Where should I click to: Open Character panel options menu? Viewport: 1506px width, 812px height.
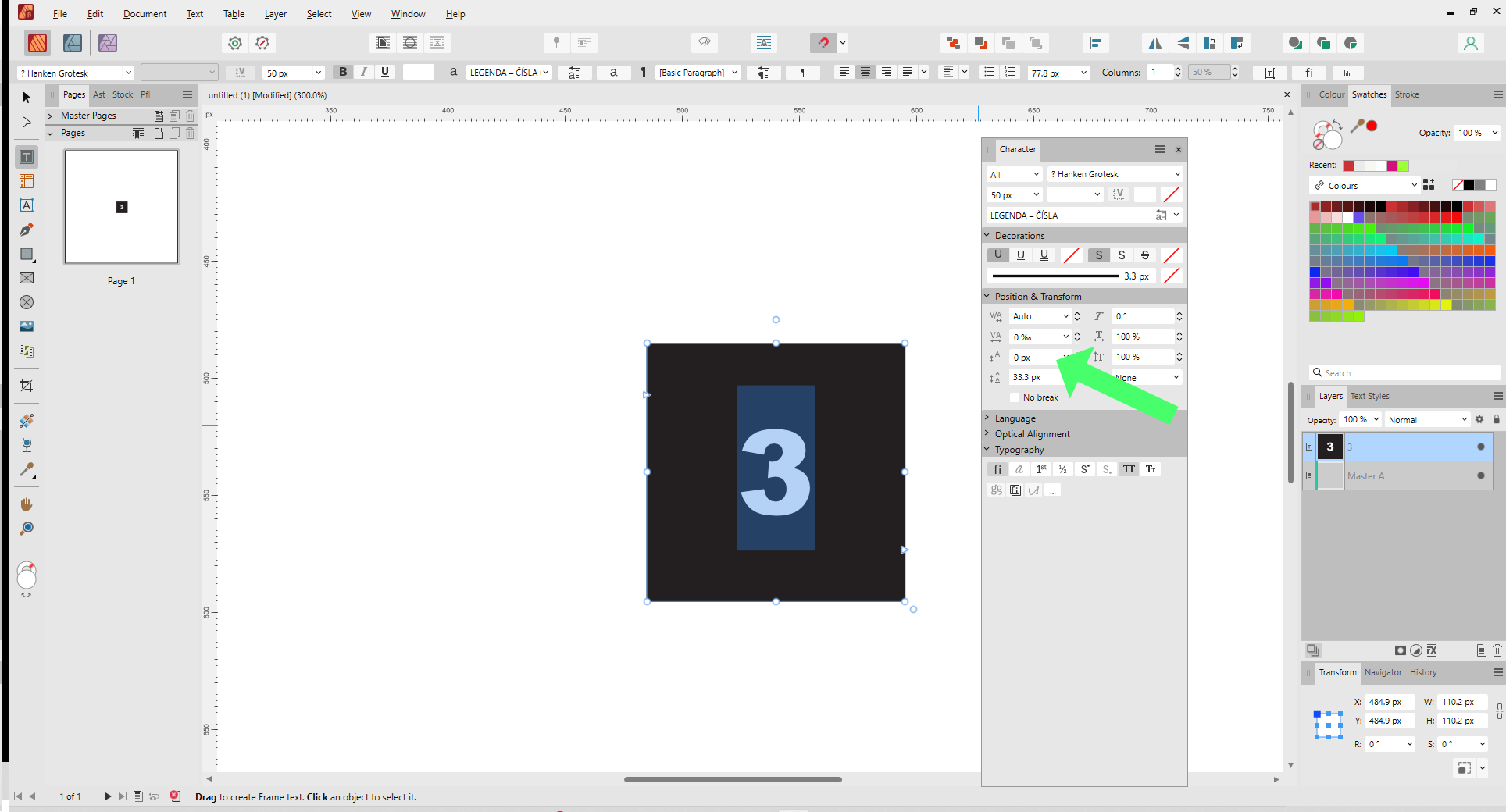tap(1160, 149)
